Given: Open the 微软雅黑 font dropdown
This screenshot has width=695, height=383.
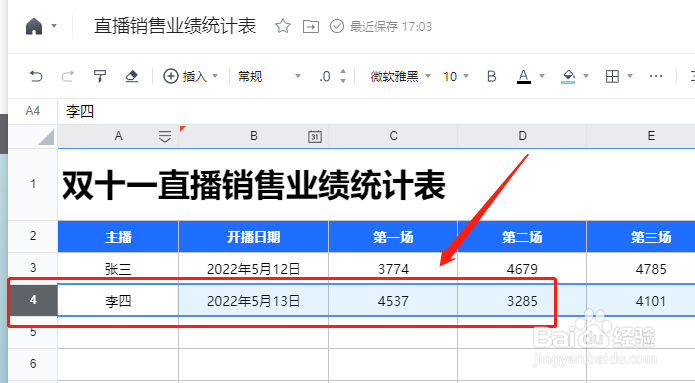Looking at the screenshot, I should [x=400, y=76].
